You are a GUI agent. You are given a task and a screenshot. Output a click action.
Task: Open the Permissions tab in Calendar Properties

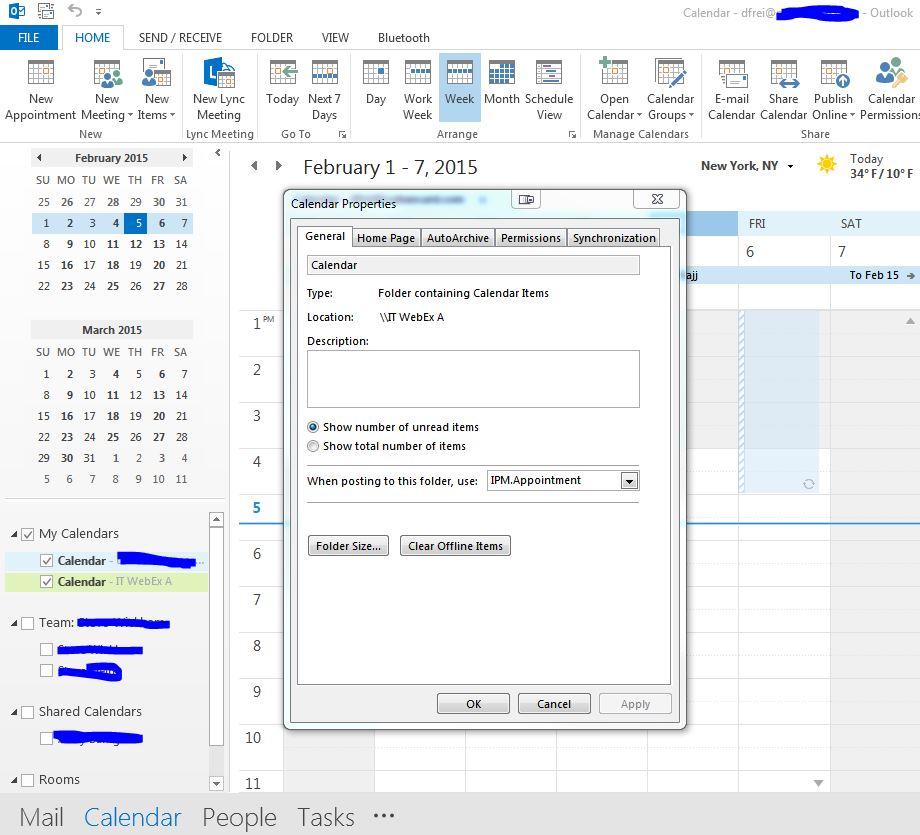[x=530, y=238]
